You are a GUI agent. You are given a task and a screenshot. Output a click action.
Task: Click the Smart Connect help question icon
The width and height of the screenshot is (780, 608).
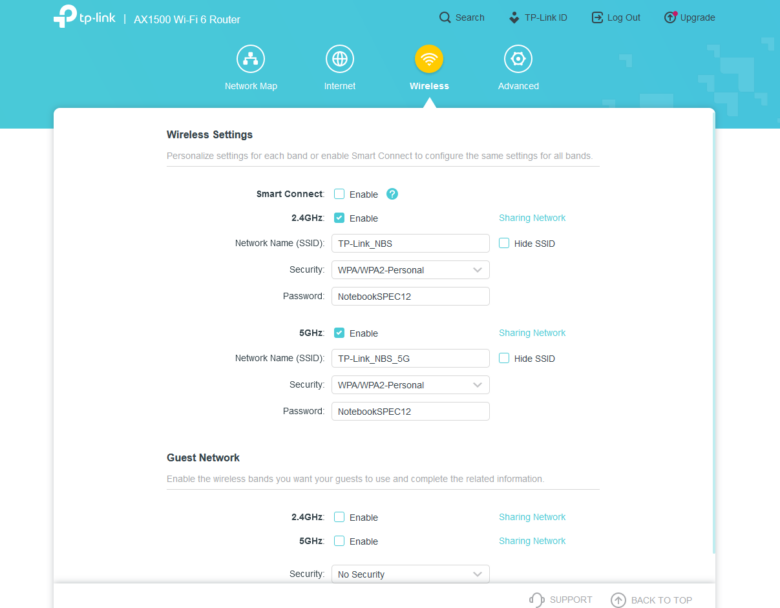(392, 194)
